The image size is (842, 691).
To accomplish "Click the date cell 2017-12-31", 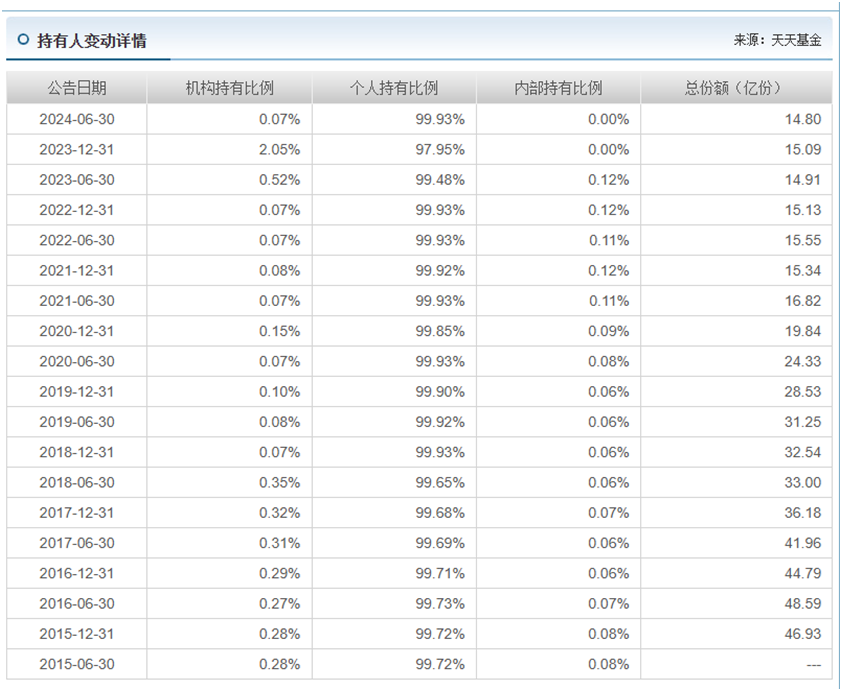I will (x=77, y=513).
